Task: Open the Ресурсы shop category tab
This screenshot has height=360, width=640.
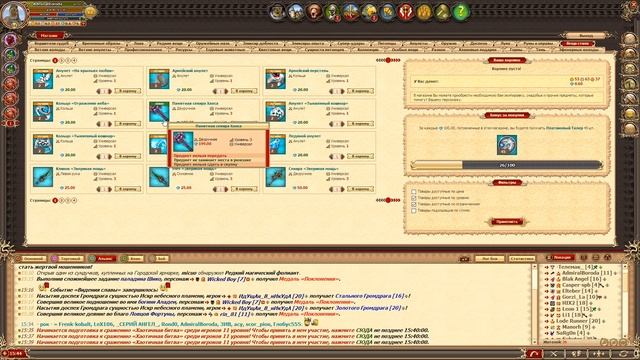Action: tap(184, 50)
